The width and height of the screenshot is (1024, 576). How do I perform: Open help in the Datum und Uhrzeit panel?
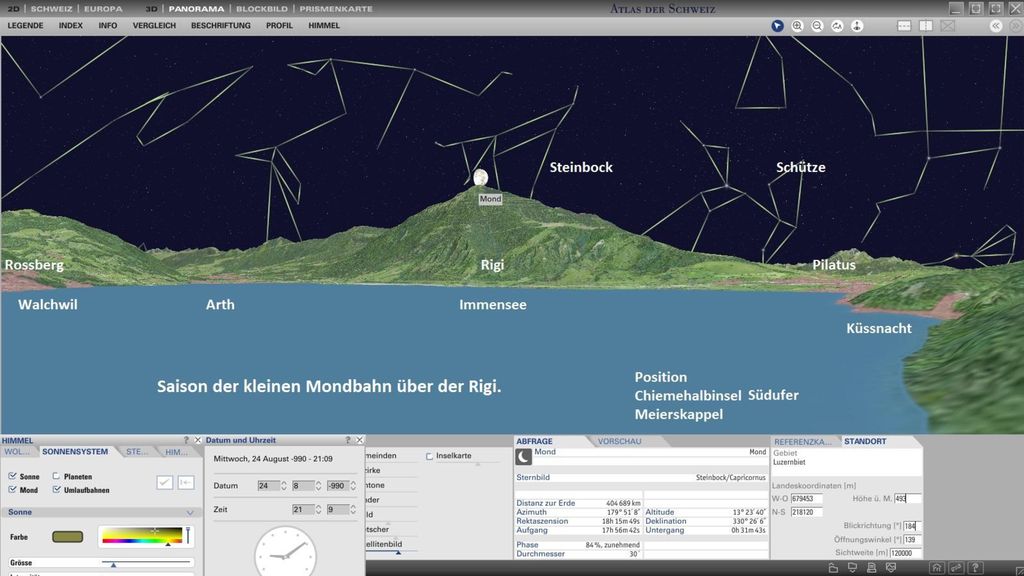click(x=347, y=440)
